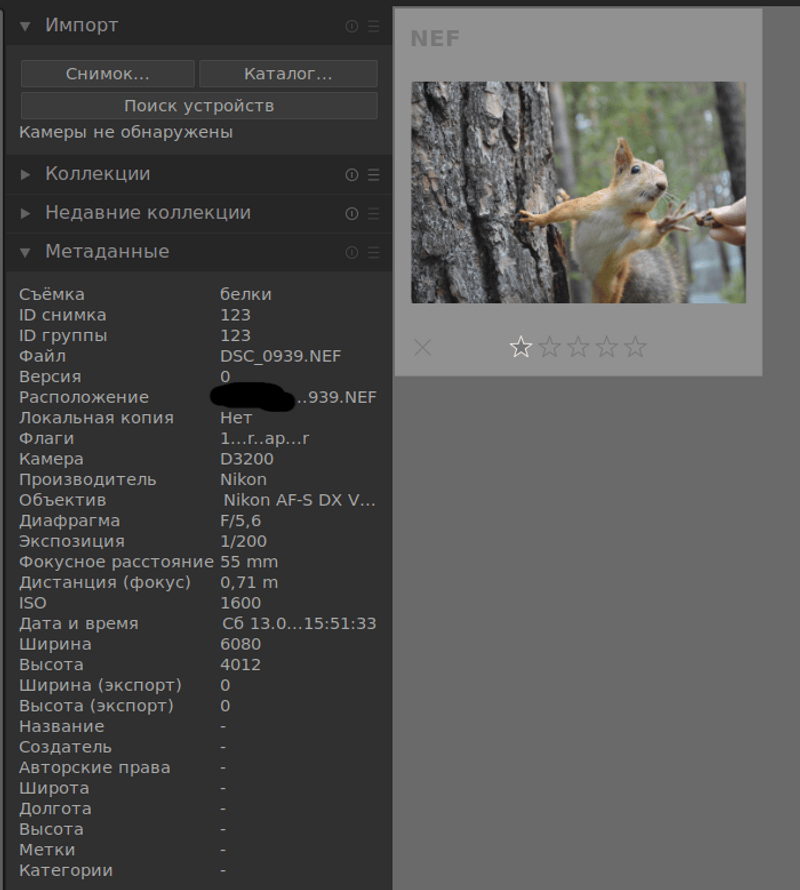This screenshot has height=890, width=800.
Task: Click the date value Сб 13.0...15:51:33
Action: (299, 623)
